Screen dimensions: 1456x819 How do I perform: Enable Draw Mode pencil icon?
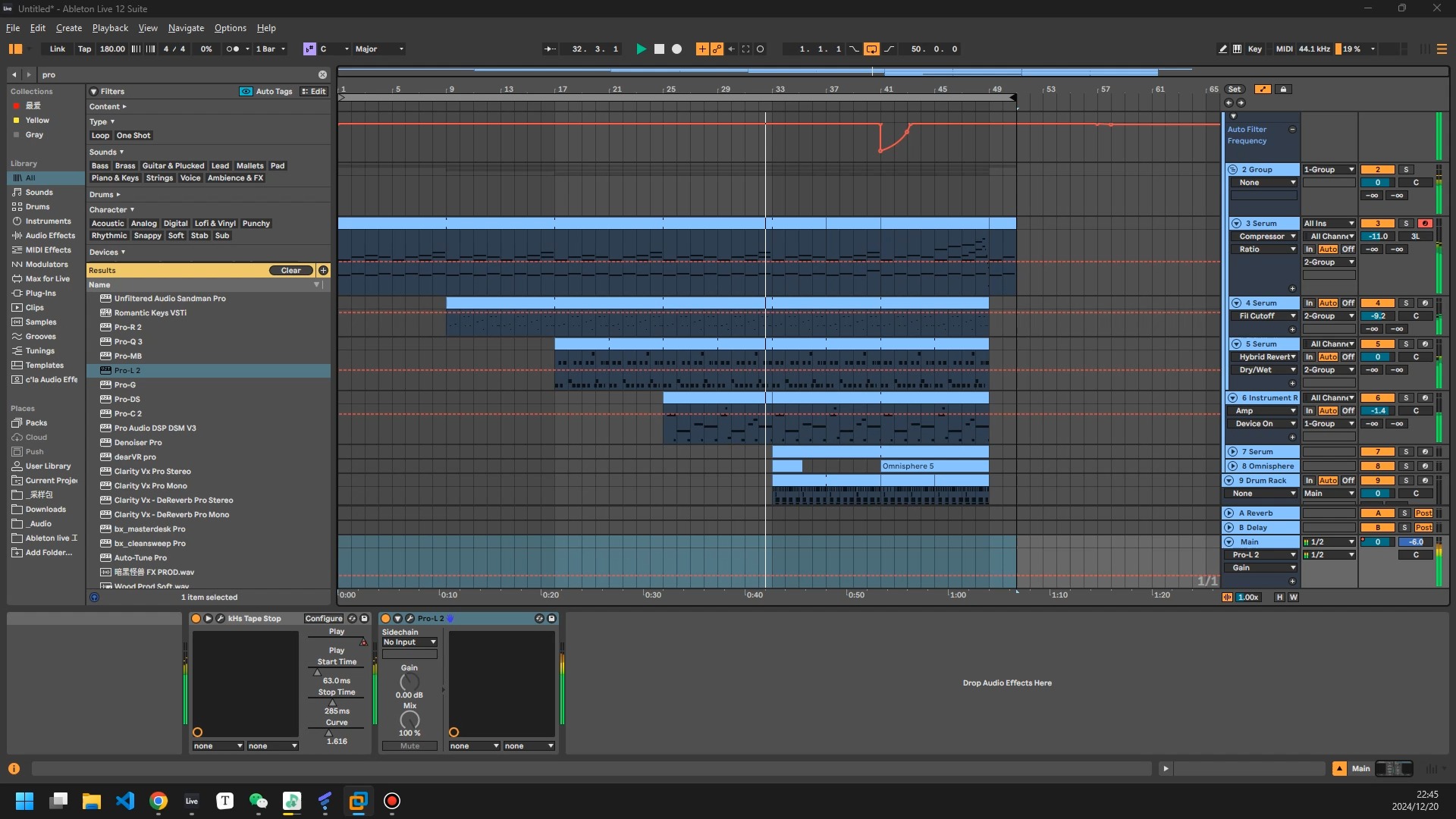pyautogui.click(x=1222, y=49)
